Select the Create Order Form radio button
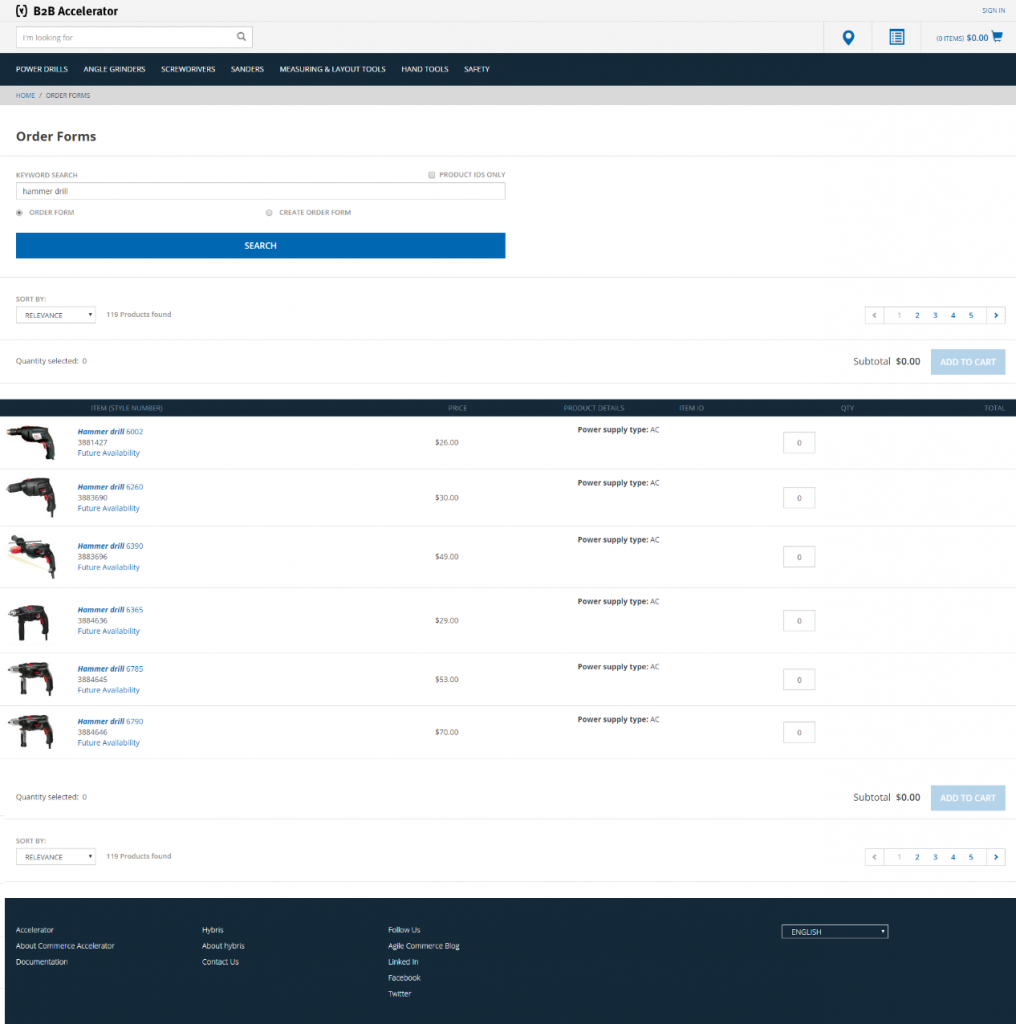The width and height of the screenshot is (1016, 1024). [269, 212]
